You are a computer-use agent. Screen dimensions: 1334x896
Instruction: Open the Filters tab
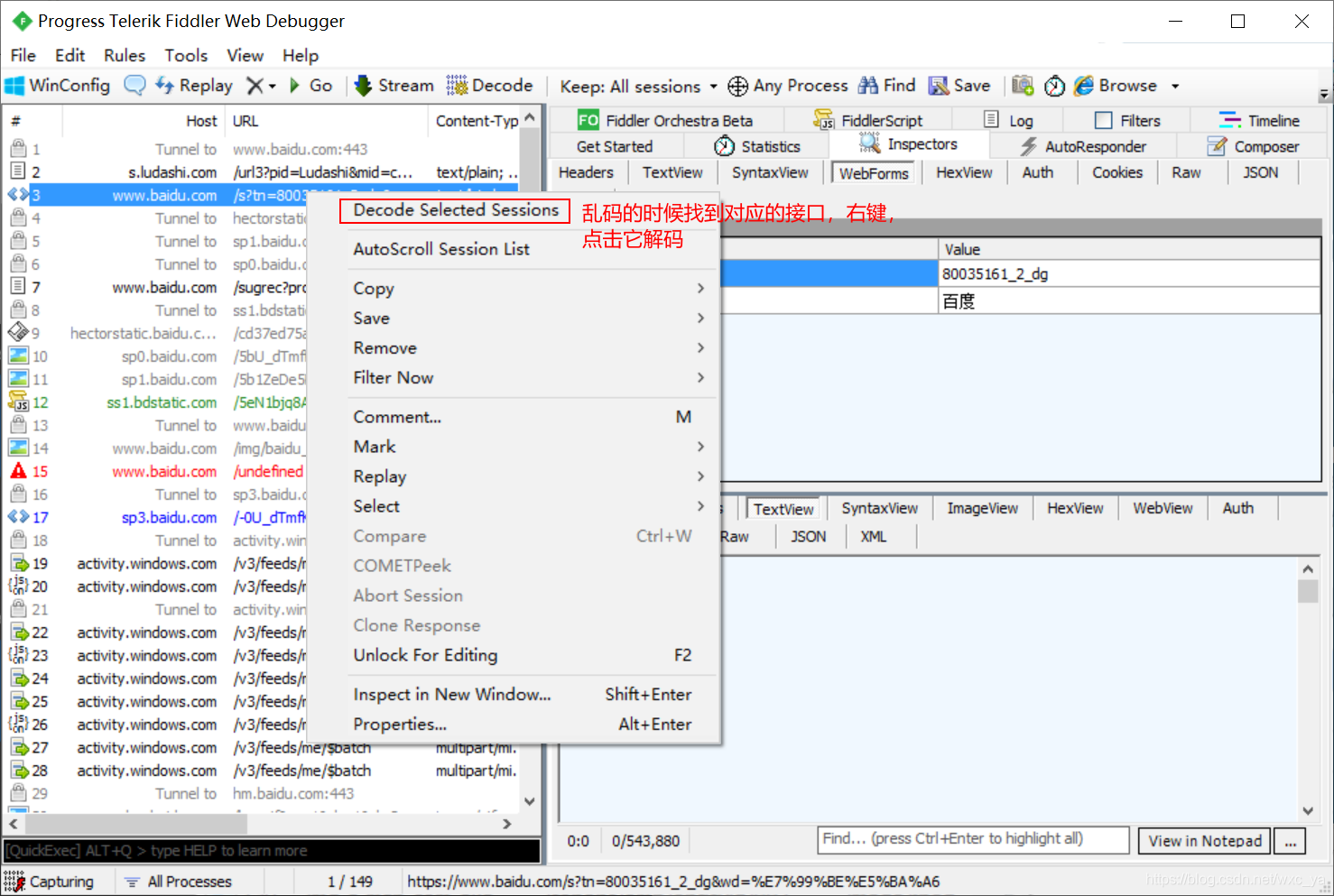[x=1127, y=120]
